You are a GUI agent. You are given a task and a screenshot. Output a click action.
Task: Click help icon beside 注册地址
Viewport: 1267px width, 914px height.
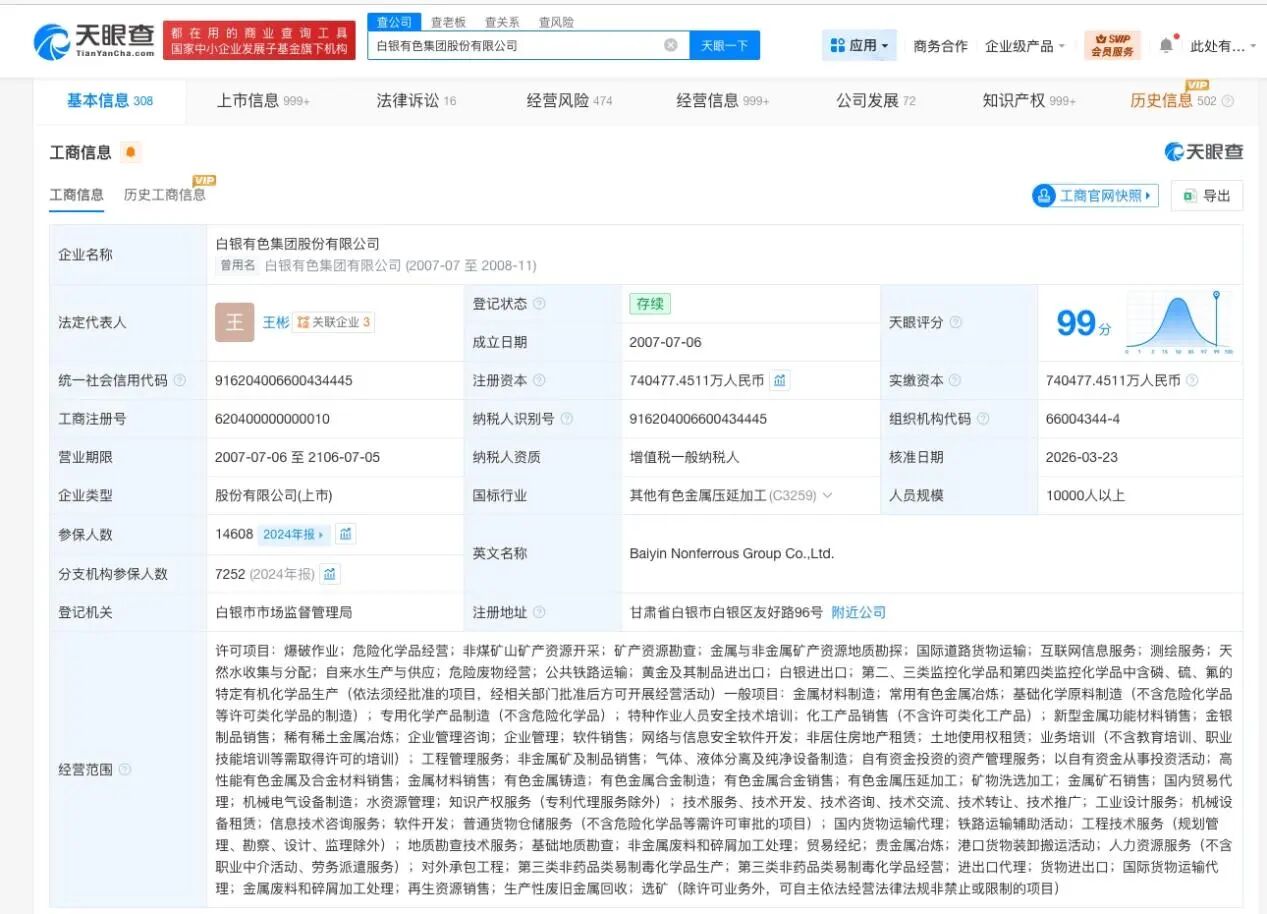pos(539,612)
